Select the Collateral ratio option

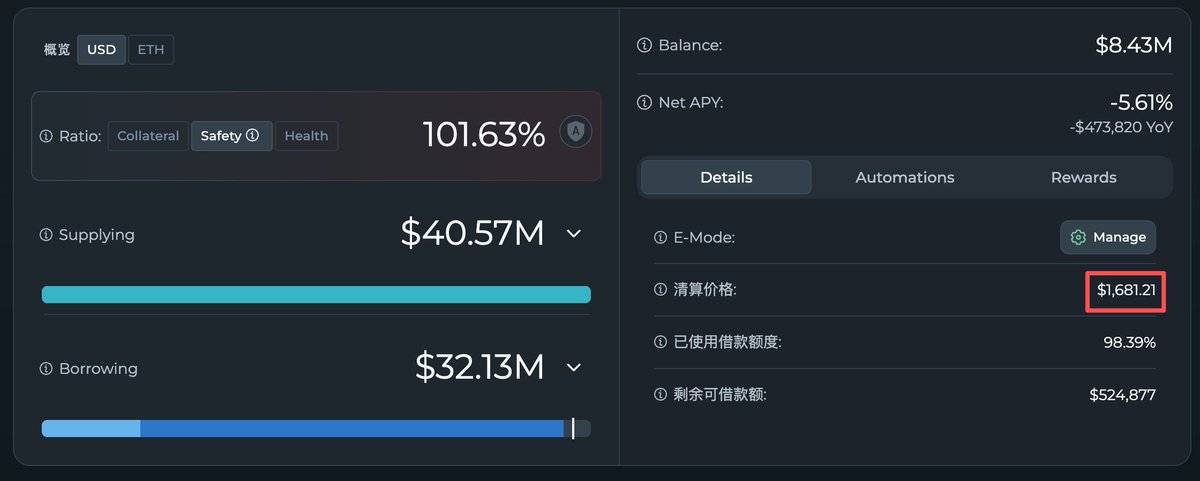(x=148, y=136)
